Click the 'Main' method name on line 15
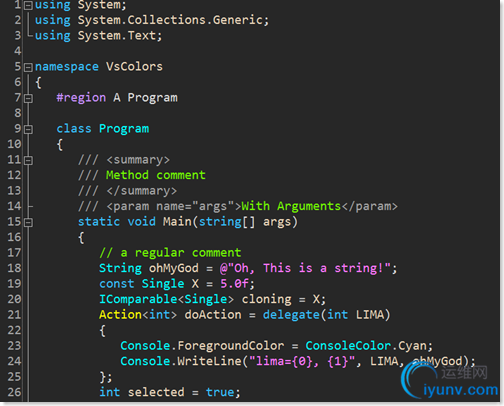Image resolution: width=504 pixels, height=406 pixels. tap(177, 222)
